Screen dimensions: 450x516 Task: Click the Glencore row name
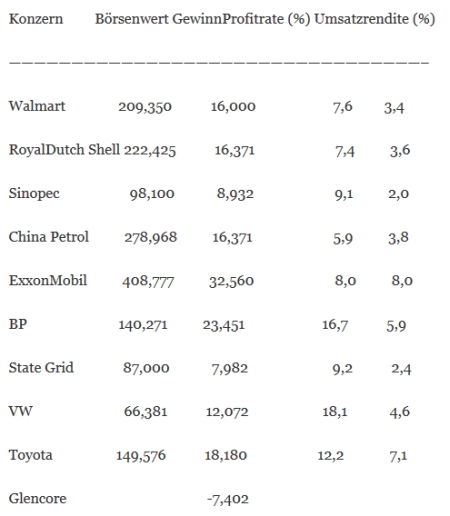(x=38, y=499)
